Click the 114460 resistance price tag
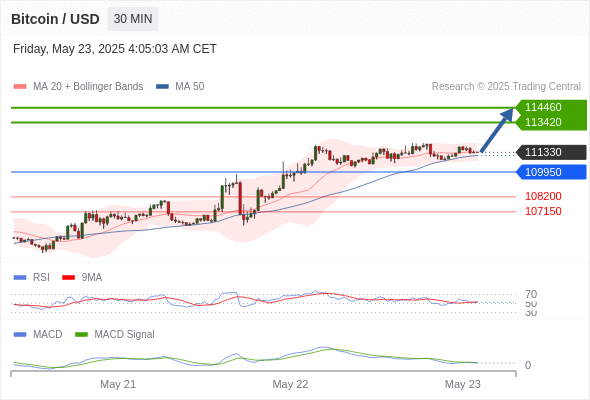The width and height of the screenshot is (590, 400). point(551,107)
